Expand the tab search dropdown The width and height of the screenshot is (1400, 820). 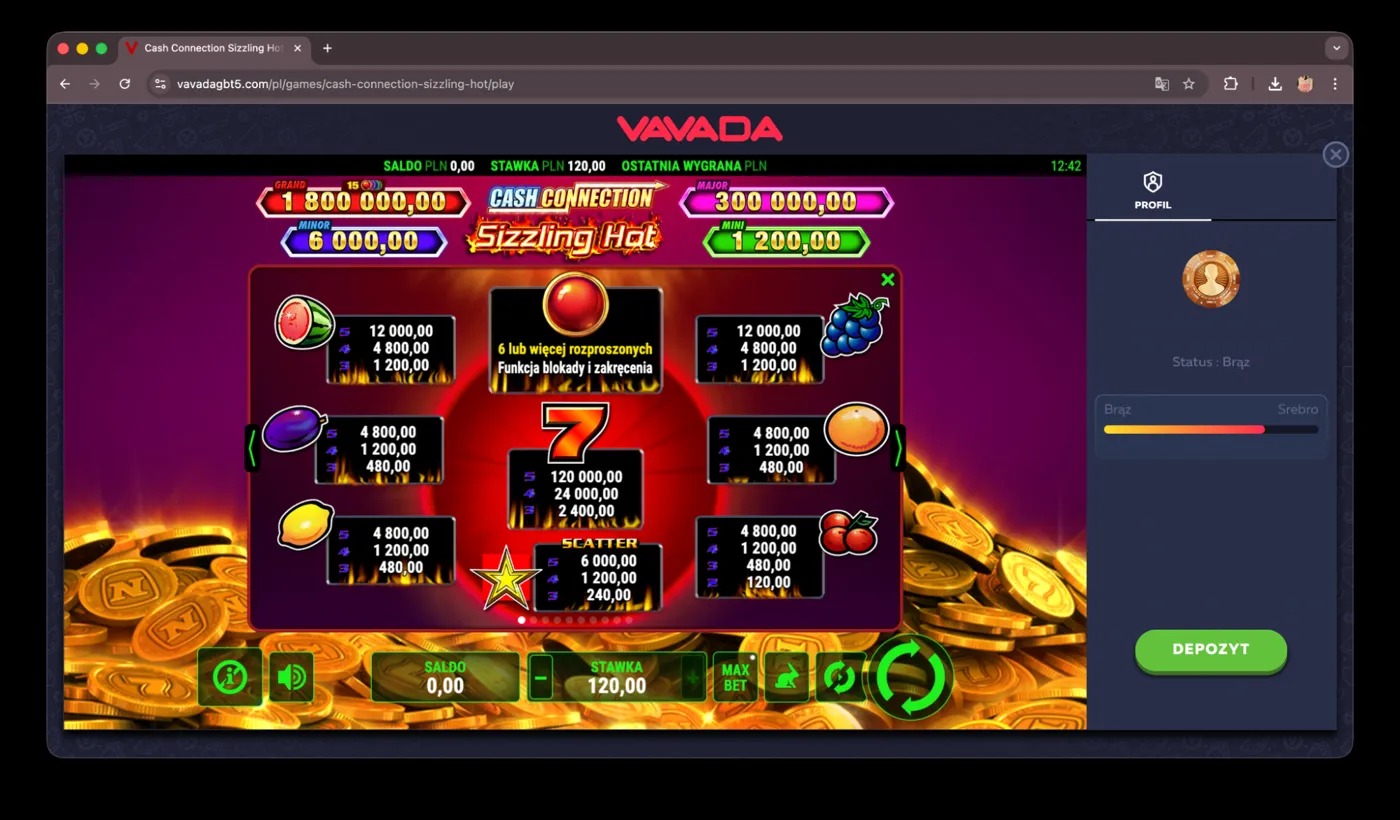[x=1335, y=48]
